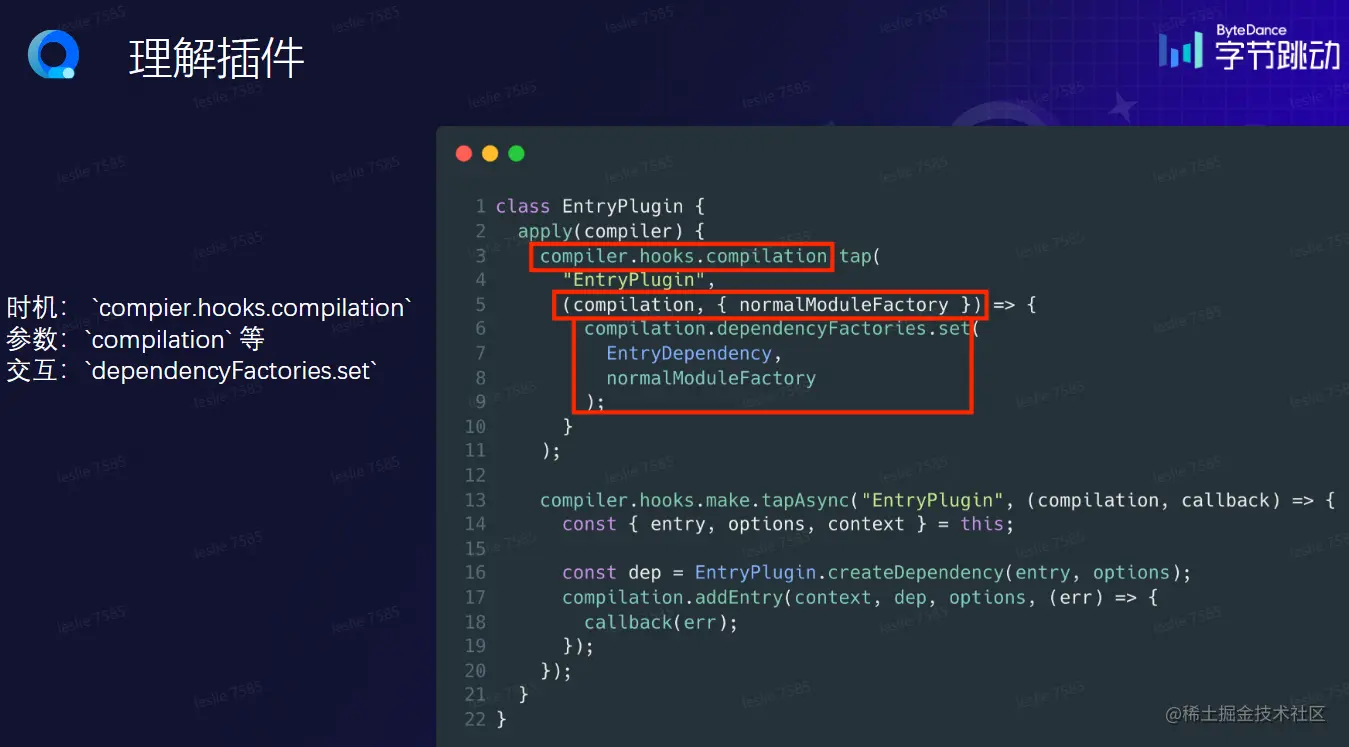Select the note starting with 参数

tap(135, 339)
